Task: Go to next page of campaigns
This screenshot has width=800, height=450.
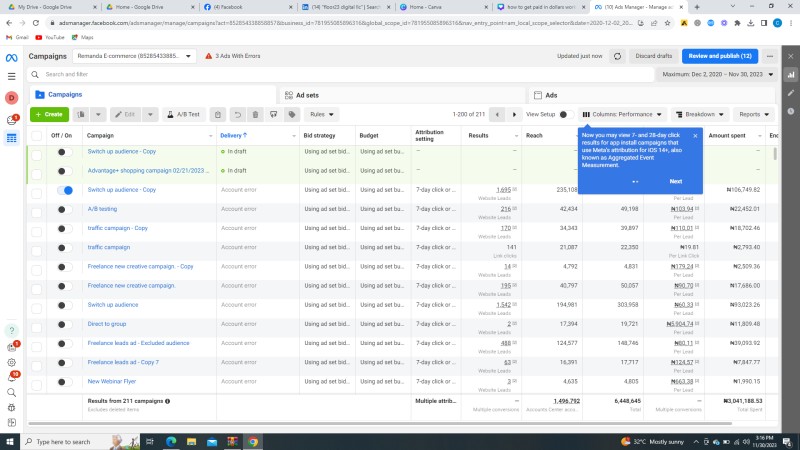Action: click(x=514, y=114)
